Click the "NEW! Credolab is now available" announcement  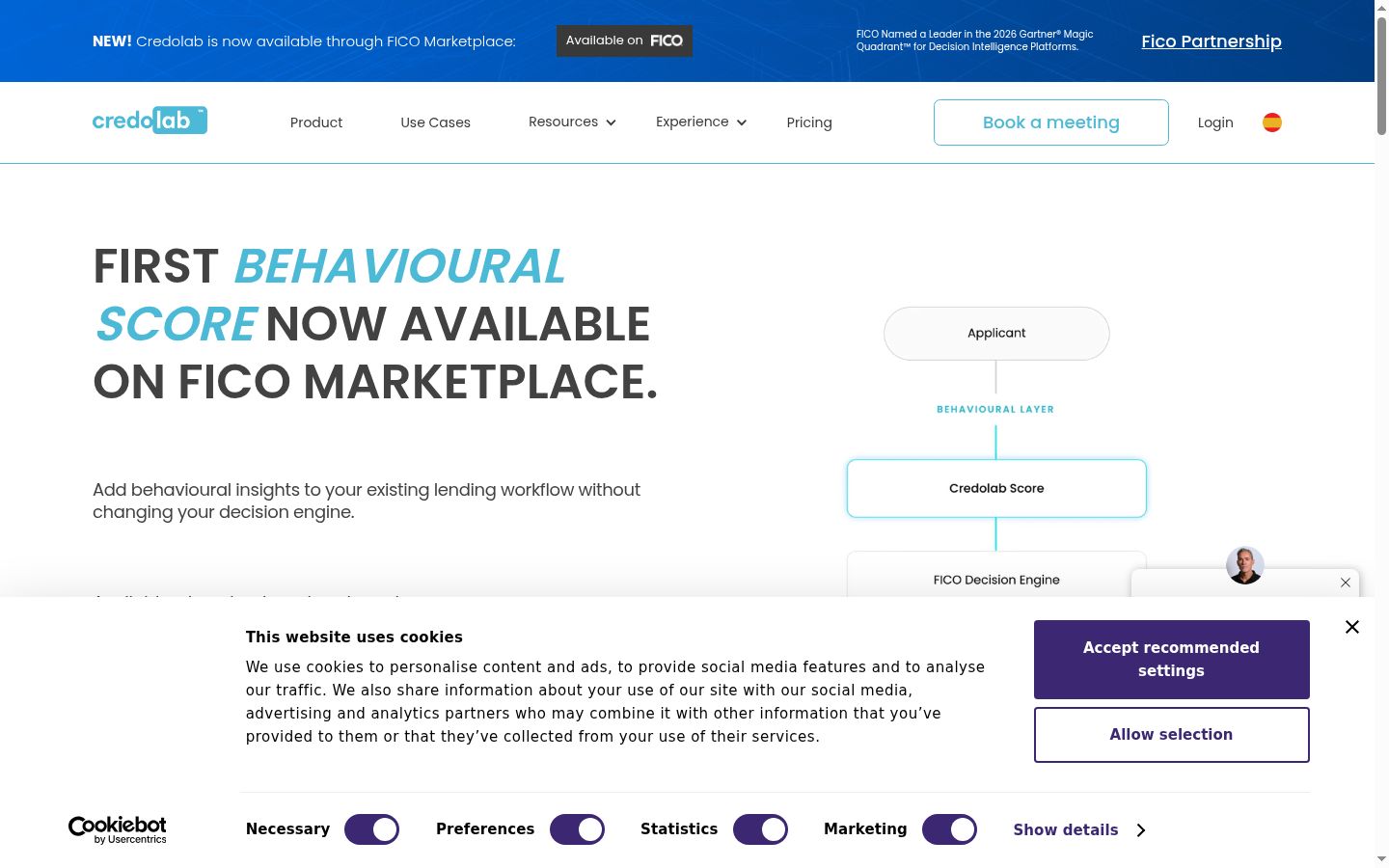(x=304, y=41)
